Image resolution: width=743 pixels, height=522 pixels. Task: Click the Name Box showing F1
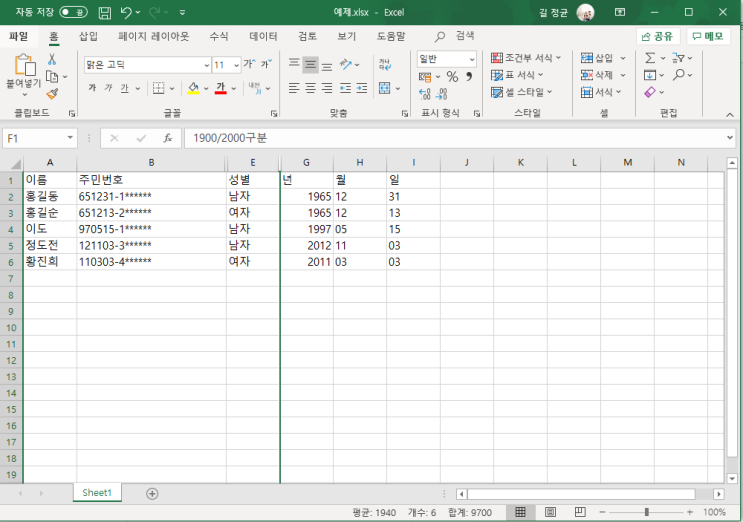40,138
